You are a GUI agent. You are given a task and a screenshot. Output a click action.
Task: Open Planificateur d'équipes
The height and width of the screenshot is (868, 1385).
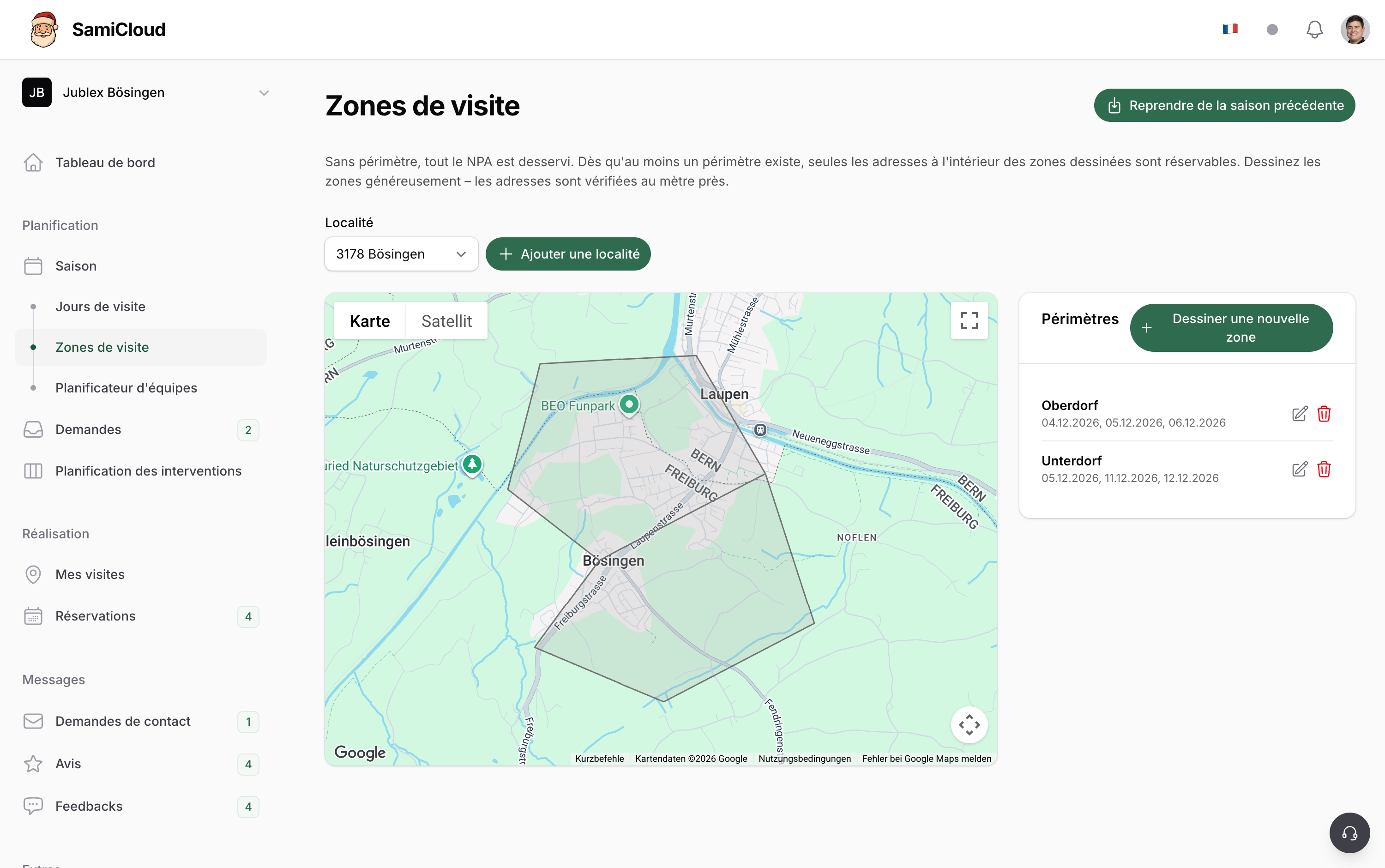pos(126,388)
